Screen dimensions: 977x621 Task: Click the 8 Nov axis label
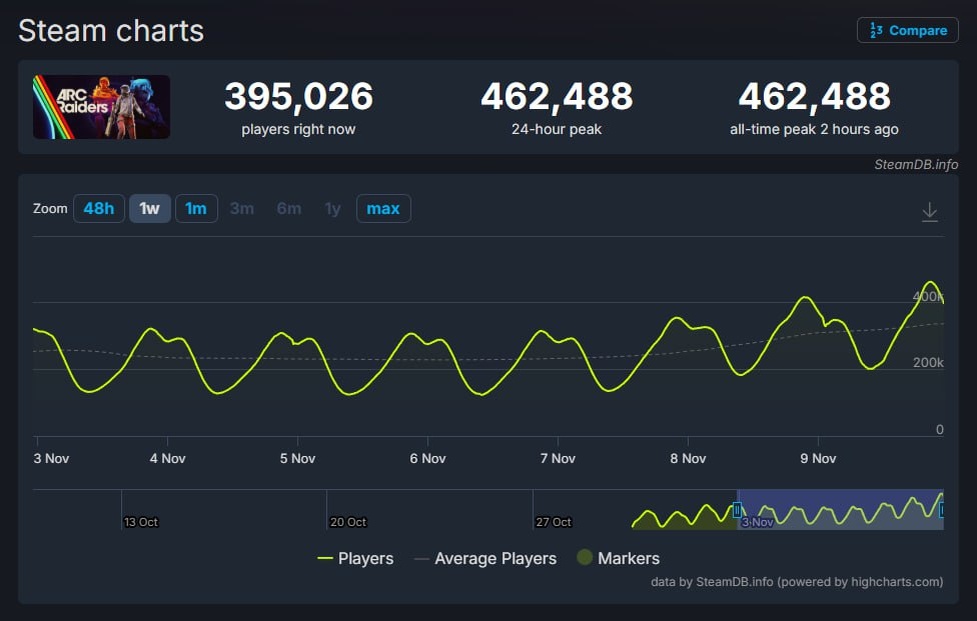688,458
